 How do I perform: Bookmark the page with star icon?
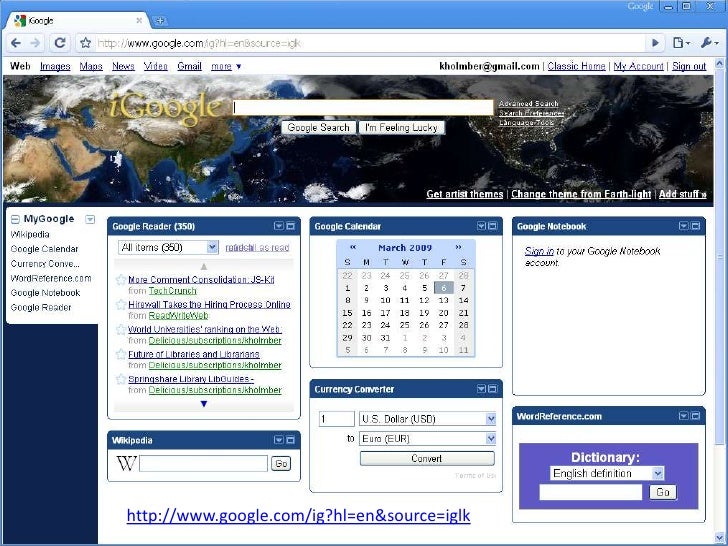pyautogui.click(x=85, y=43)
